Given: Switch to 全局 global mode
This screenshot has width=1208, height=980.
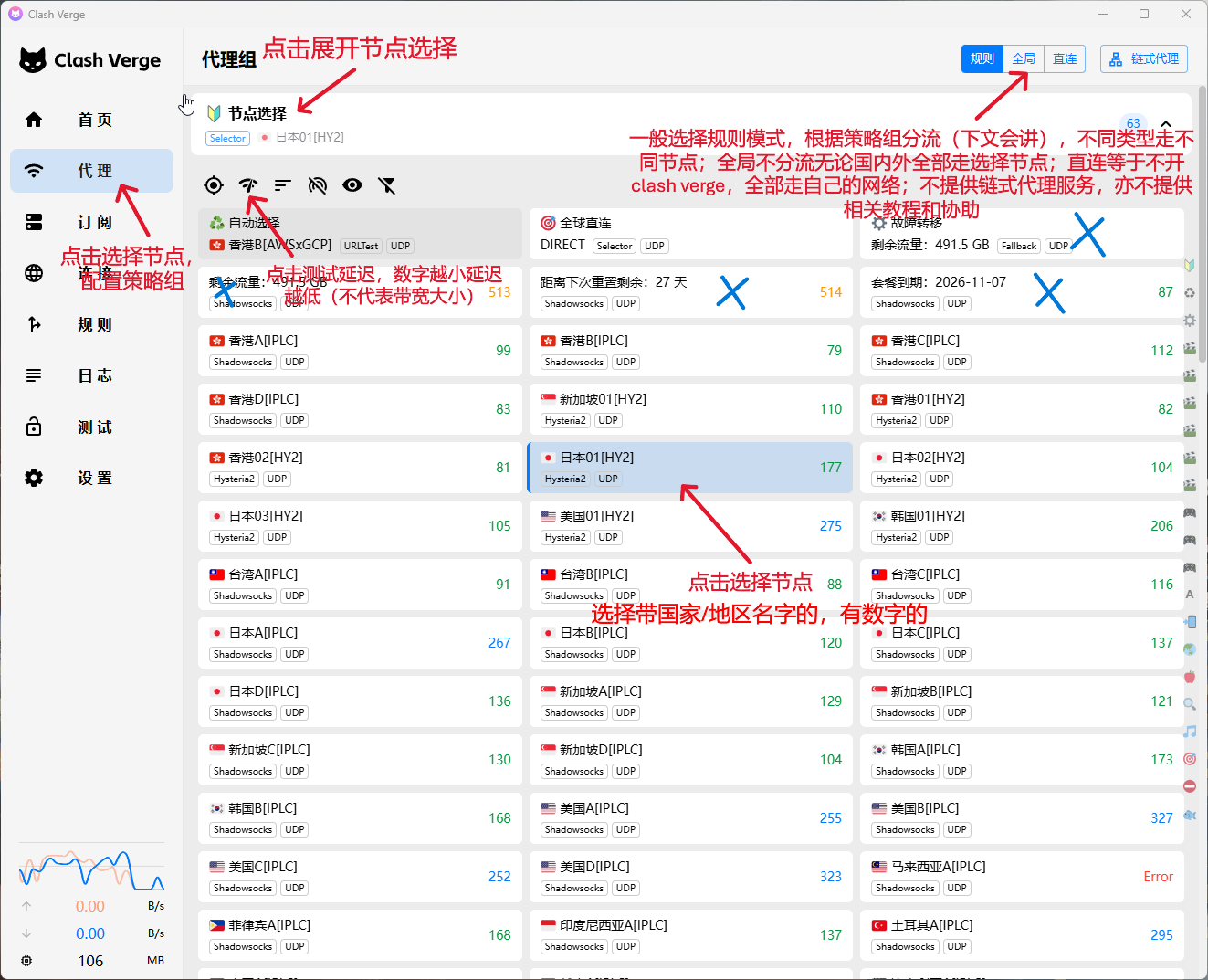Looking at the screenshot, I should pos(1024,58).
